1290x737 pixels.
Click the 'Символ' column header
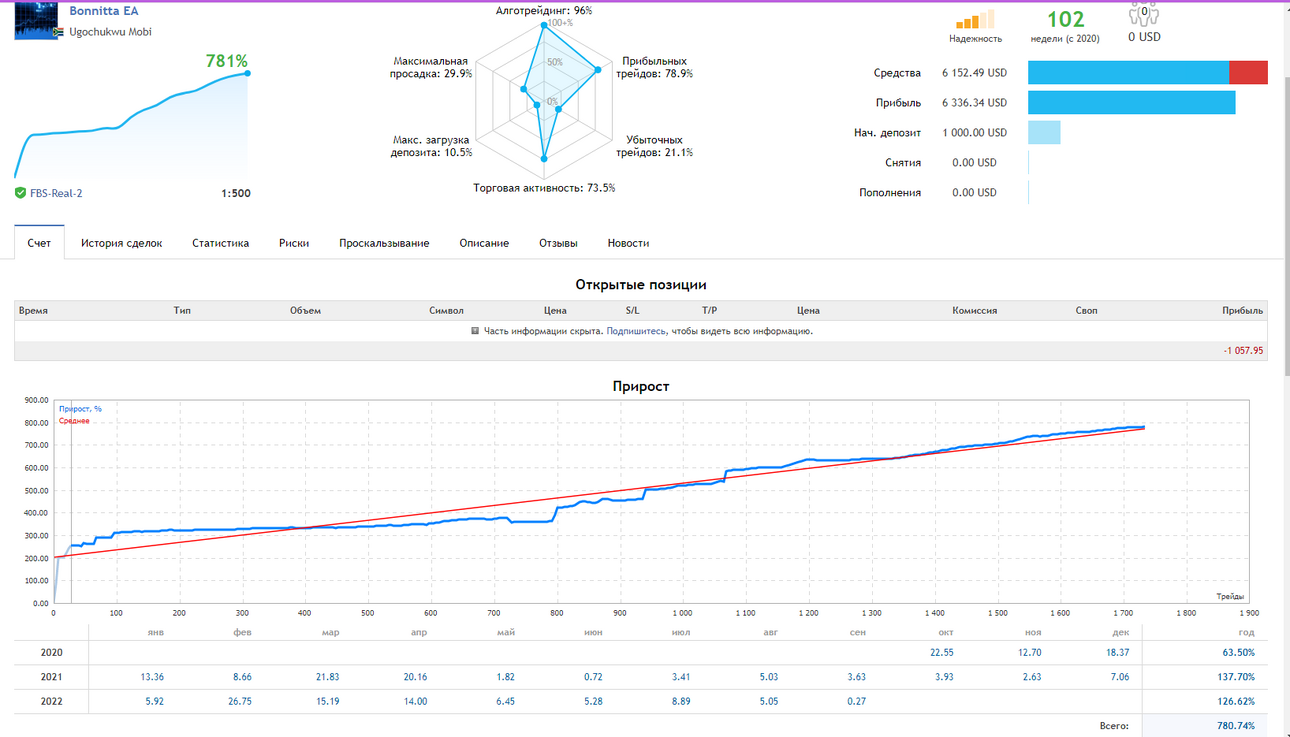coord(446,310)
